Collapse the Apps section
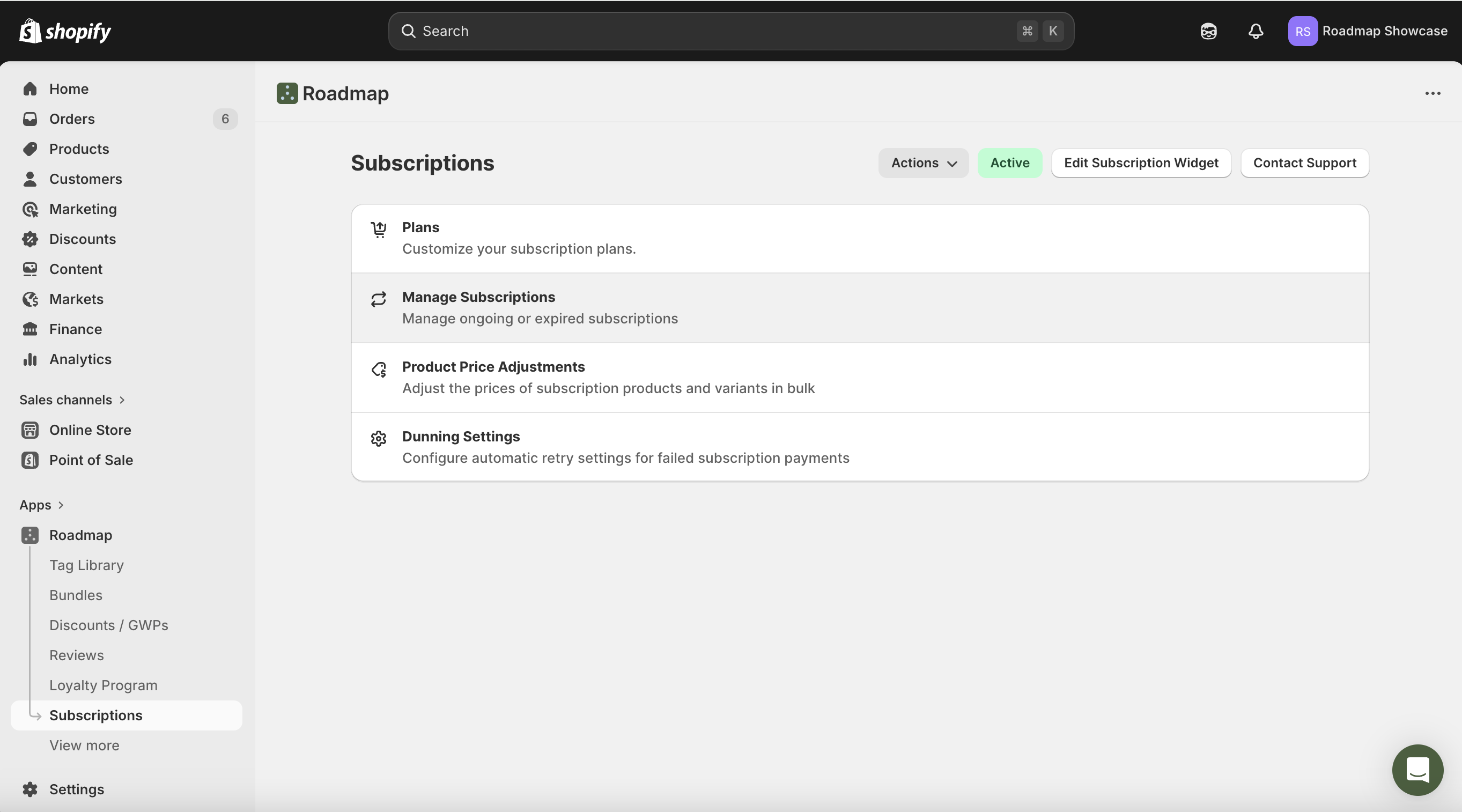Image resolution: width=1462 pixels, height=812 pixels. point(61,505)
